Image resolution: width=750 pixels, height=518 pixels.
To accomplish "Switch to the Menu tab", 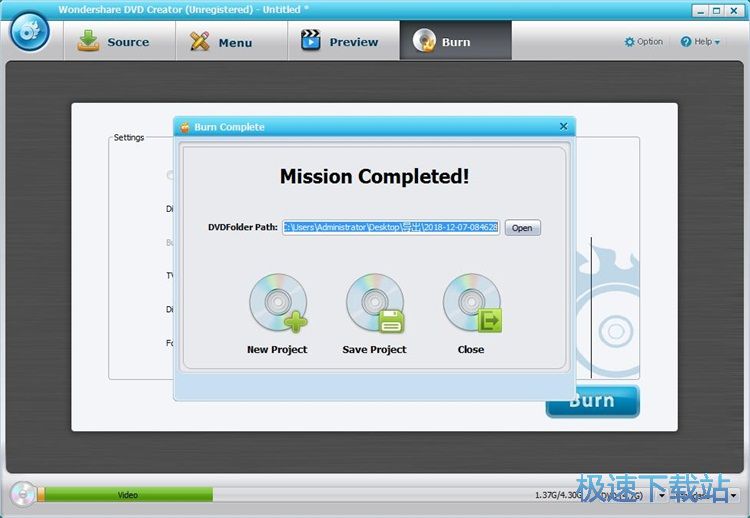I will coord(232,42).
